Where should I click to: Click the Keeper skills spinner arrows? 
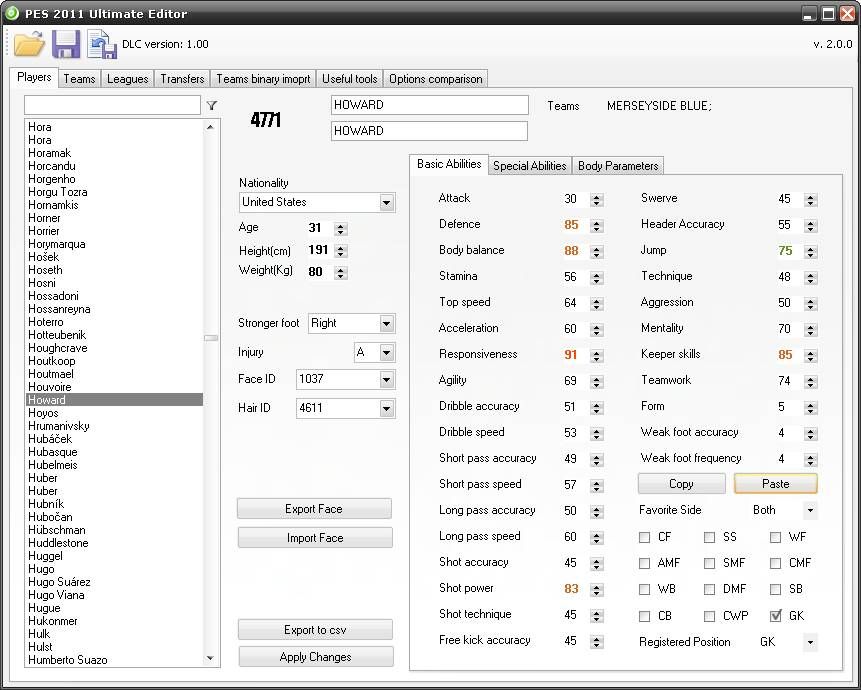810,355
